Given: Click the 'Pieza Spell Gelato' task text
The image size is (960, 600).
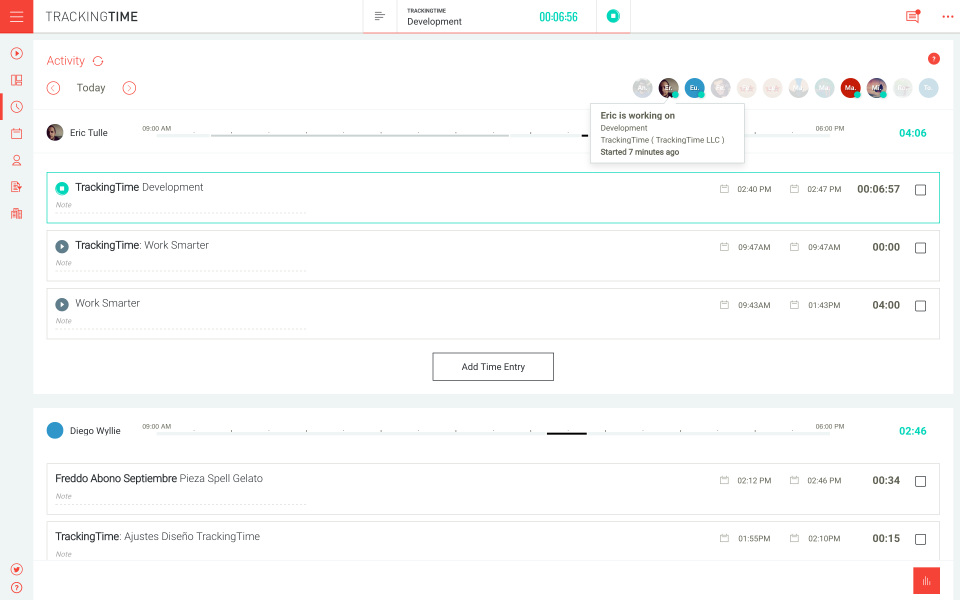Looking at the screenshot, I should [x=221, y=479].
